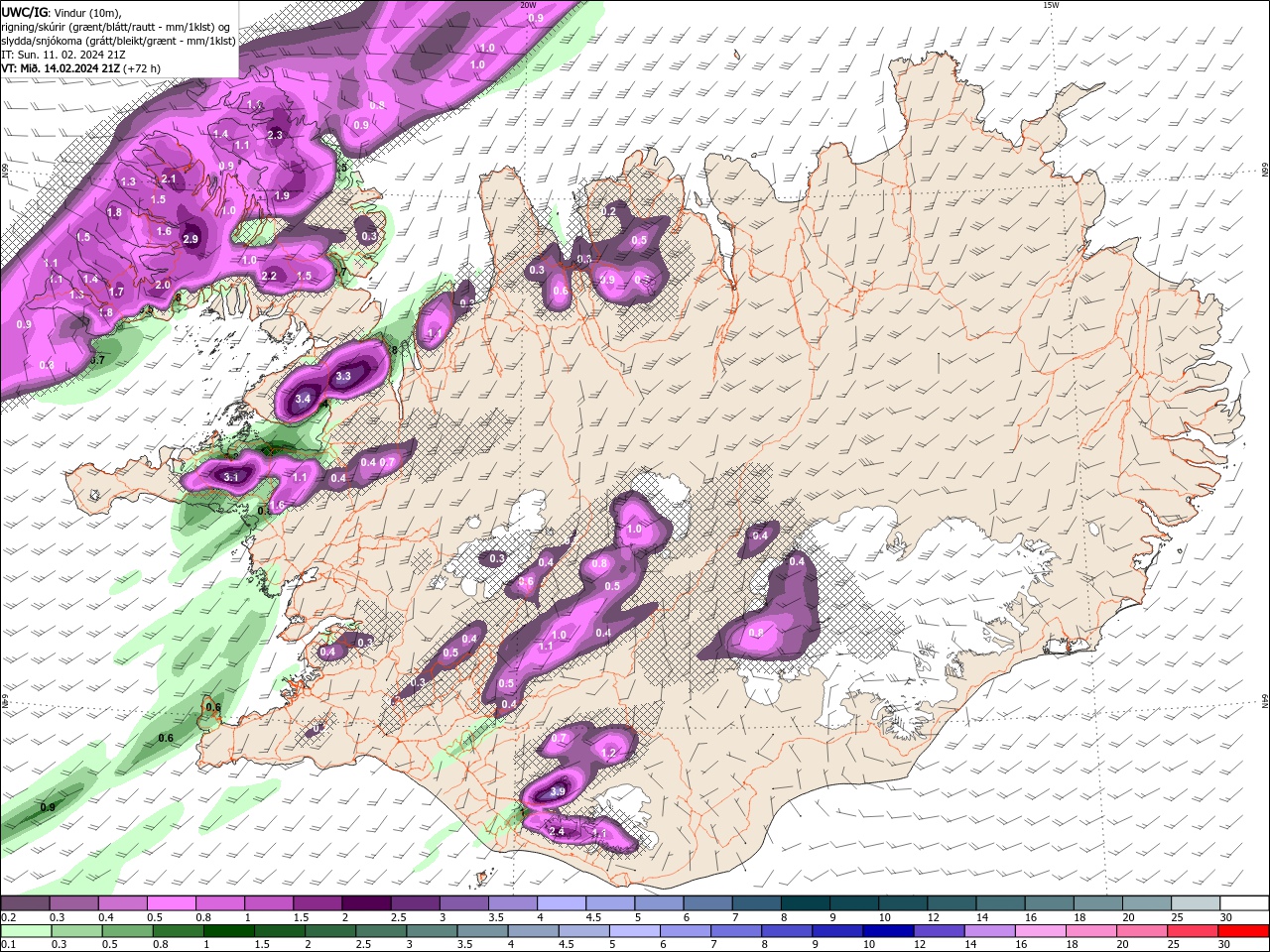Click the bright red swatch ending the lower legend
1270x952 pixels.
[1244, 931]
